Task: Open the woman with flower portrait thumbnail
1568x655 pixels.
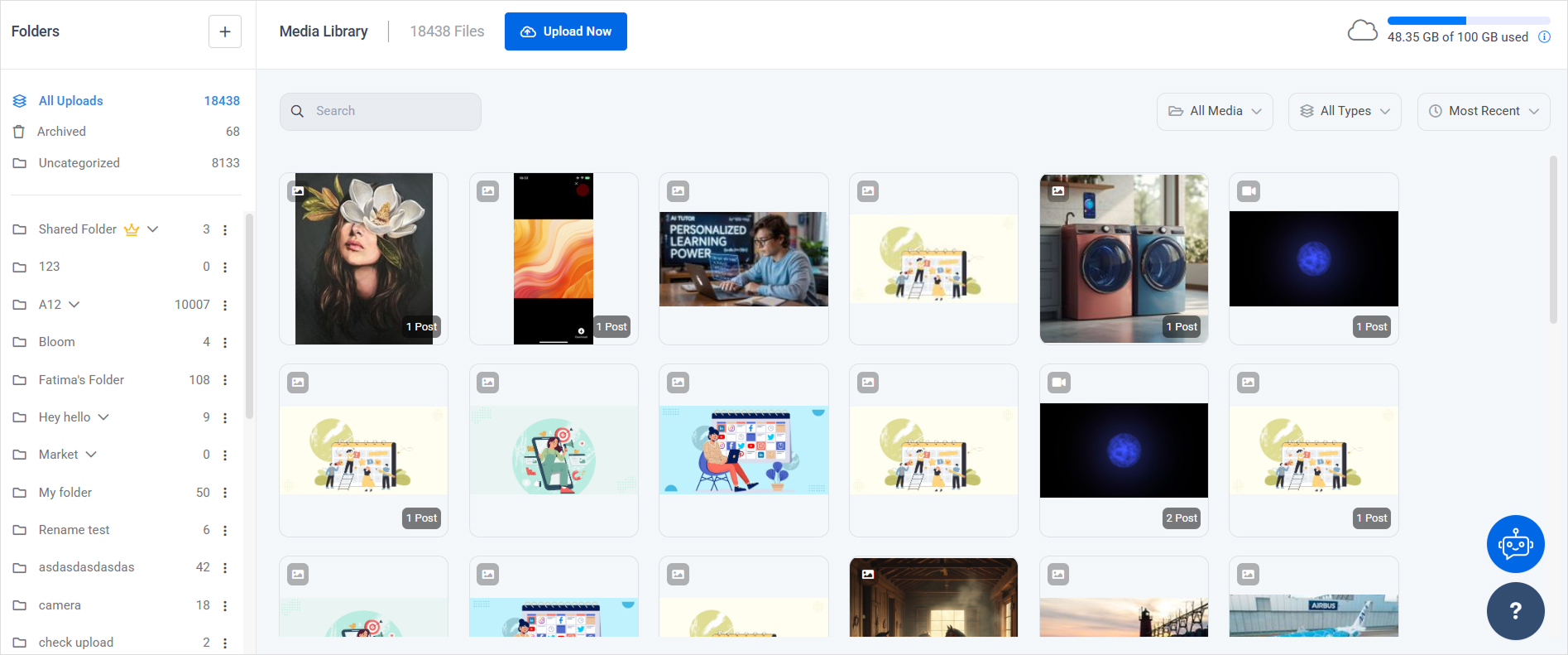Action: pyautogui.click(x=364, y=258)
